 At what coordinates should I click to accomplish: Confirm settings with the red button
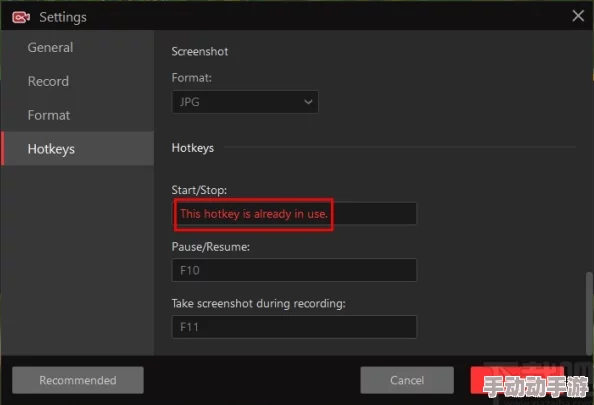pos(517,380)
